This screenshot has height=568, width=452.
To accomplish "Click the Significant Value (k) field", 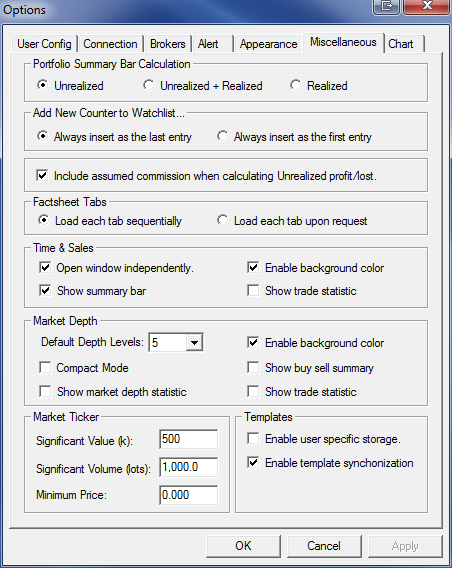I will coord(189,439).
